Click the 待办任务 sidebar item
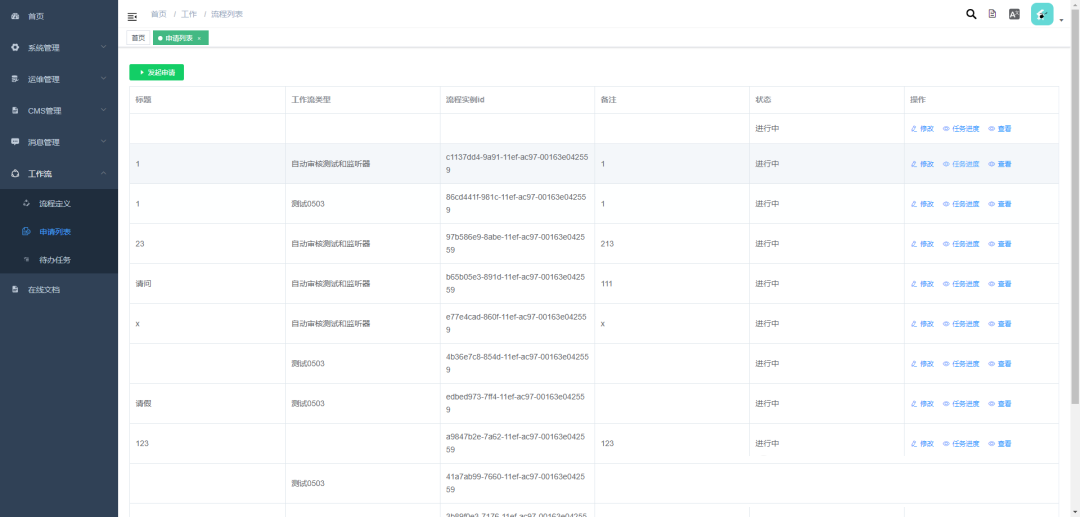The height and width of the screenshot is (517, 1080). click(55, 260)
